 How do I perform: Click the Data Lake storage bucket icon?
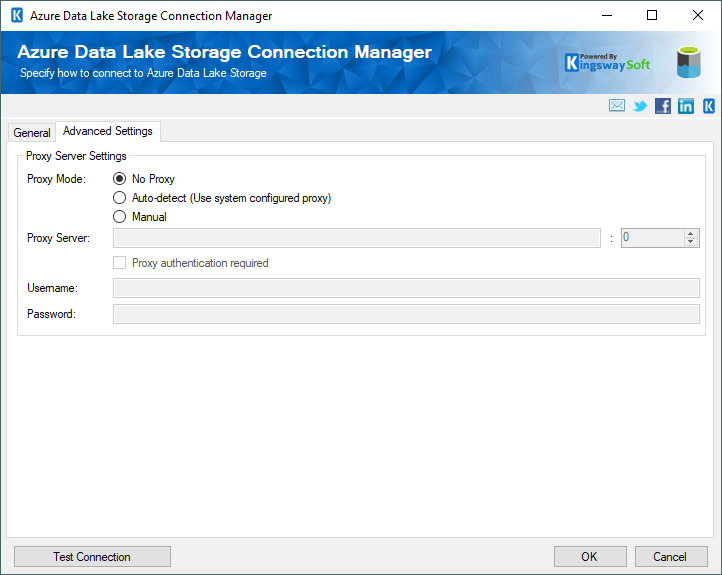[688, 62]
